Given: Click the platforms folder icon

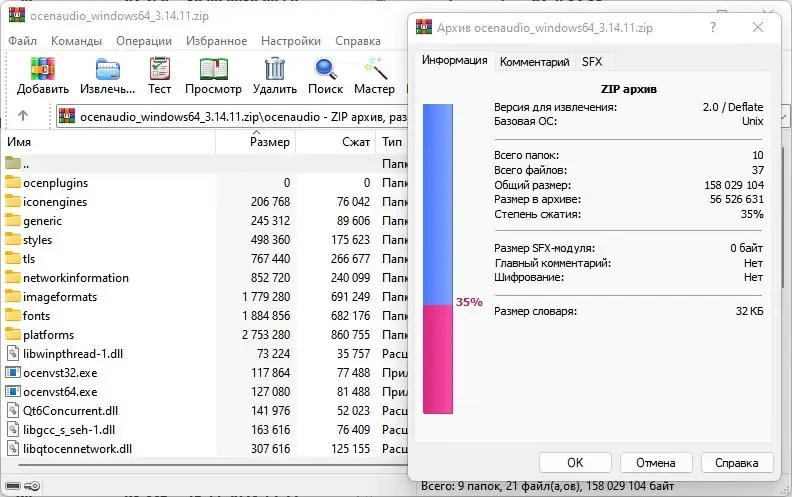Looking at the screenshot, I should (x=13, y=334).
